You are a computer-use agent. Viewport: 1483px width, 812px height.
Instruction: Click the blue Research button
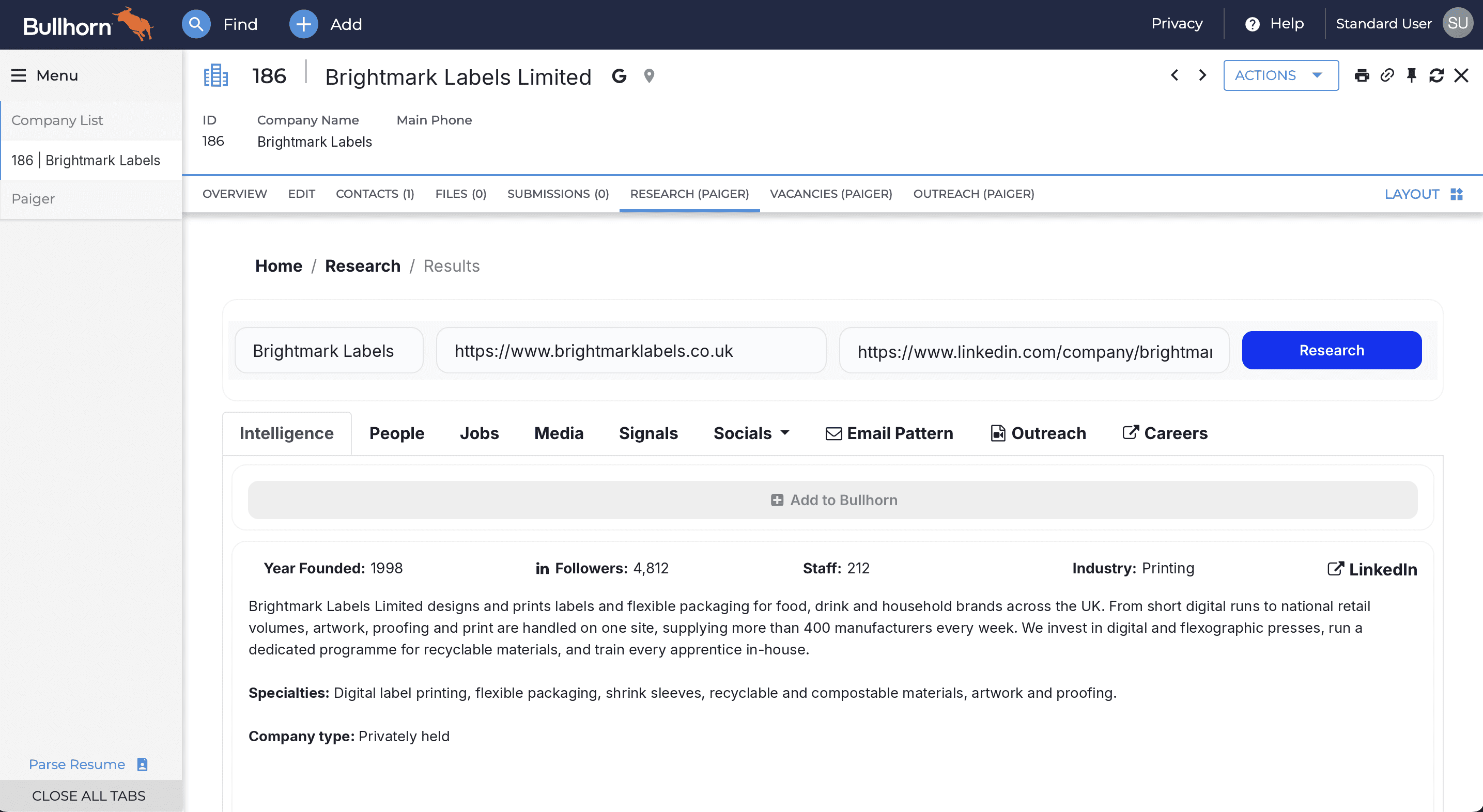[1332, 350]
